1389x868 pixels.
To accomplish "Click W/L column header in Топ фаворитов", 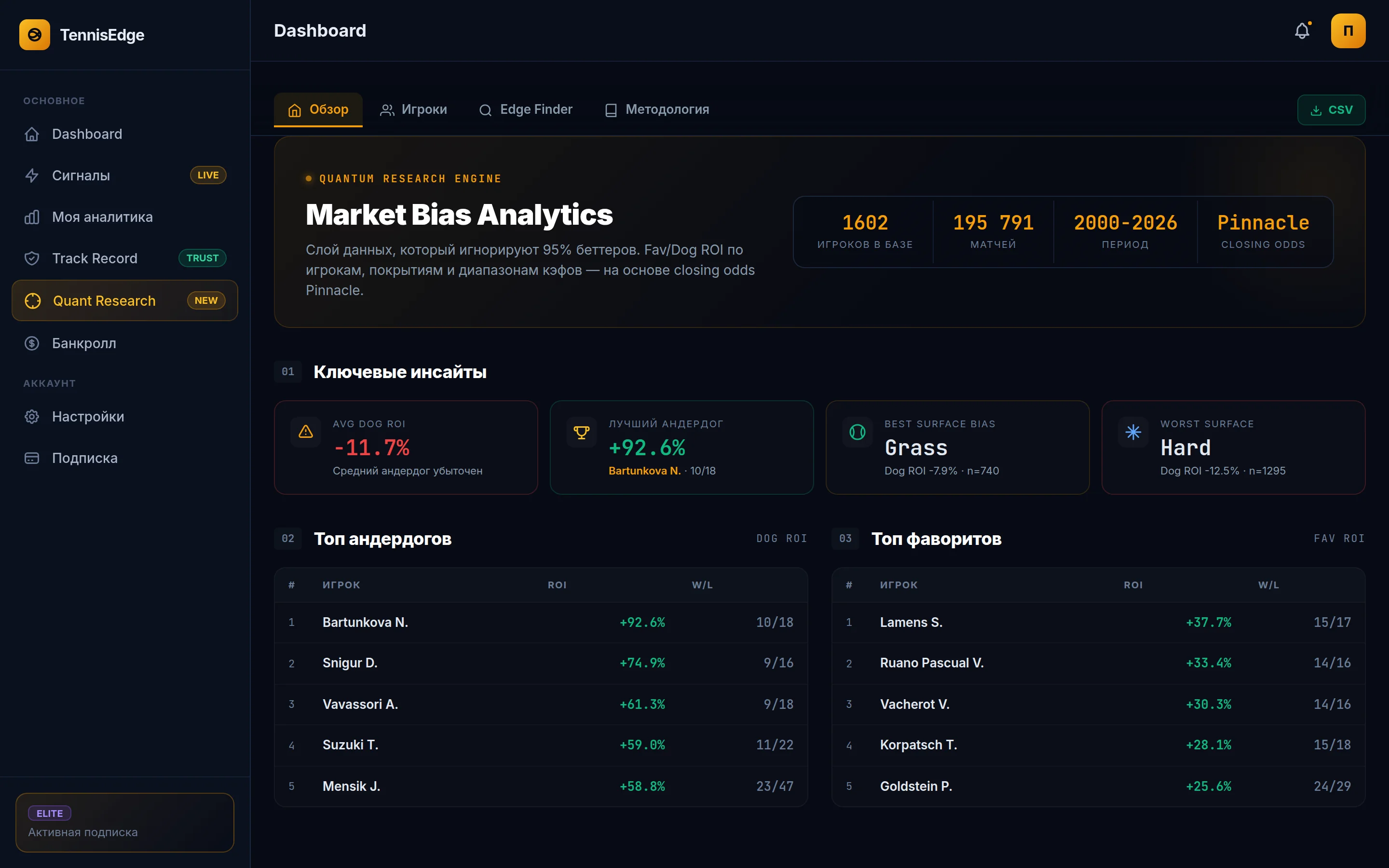I will (x=1268, y=585).
